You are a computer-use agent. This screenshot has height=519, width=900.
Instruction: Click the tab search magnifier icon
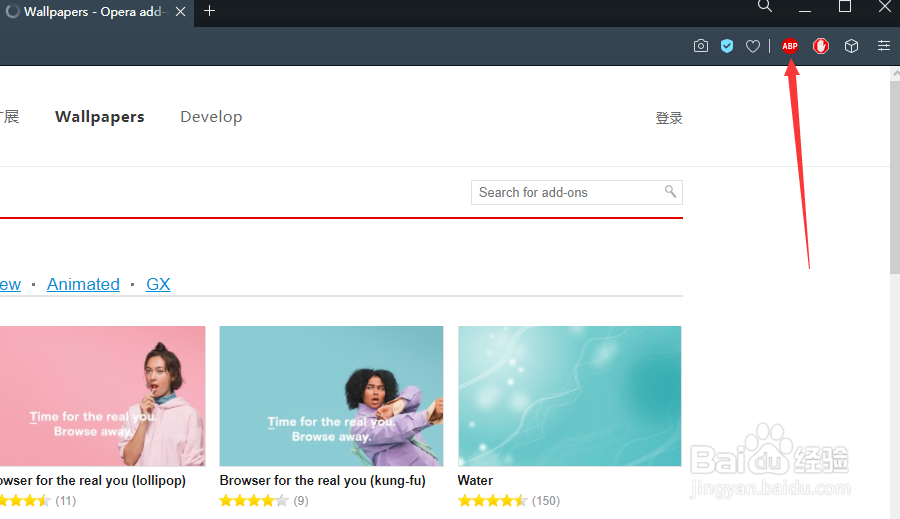tap(765, 6)
